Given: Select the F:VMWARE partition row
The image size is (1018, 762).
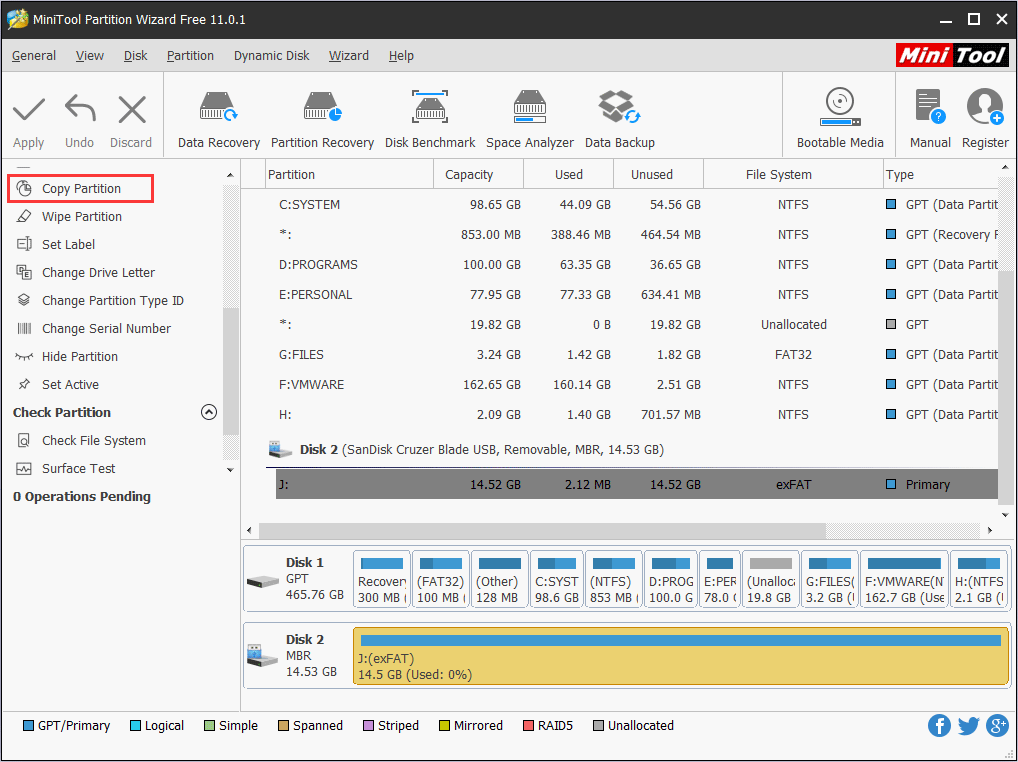Looking at the screenshot, I should point(637,384).
